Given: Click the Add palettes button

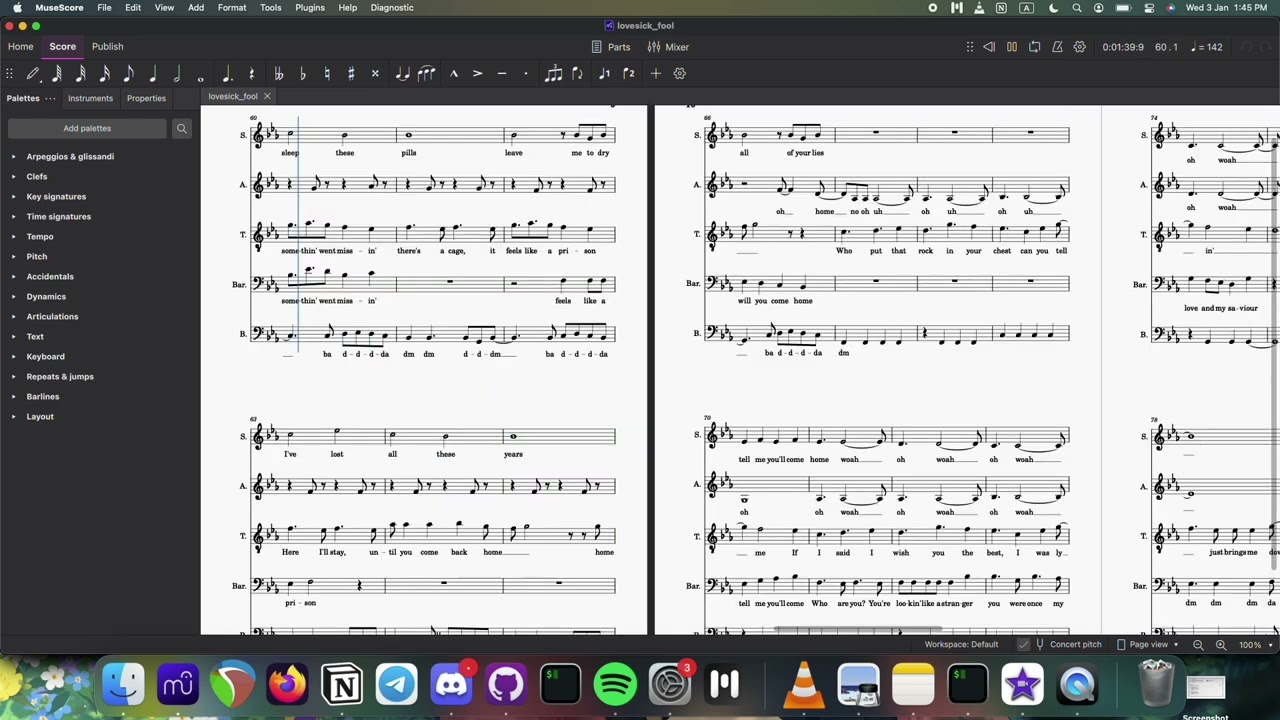Looking at the screenshot, I should [87, 128].
